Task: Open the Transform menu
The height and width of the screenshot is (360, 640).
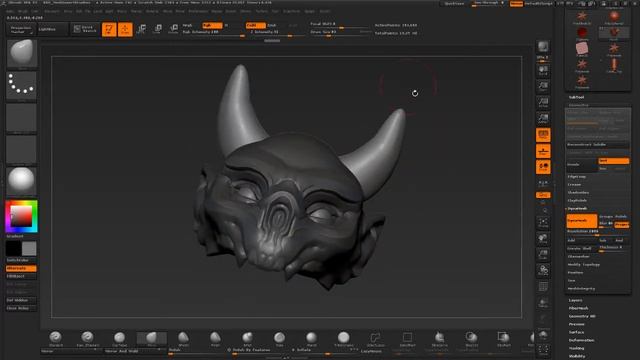Action: 291,11
